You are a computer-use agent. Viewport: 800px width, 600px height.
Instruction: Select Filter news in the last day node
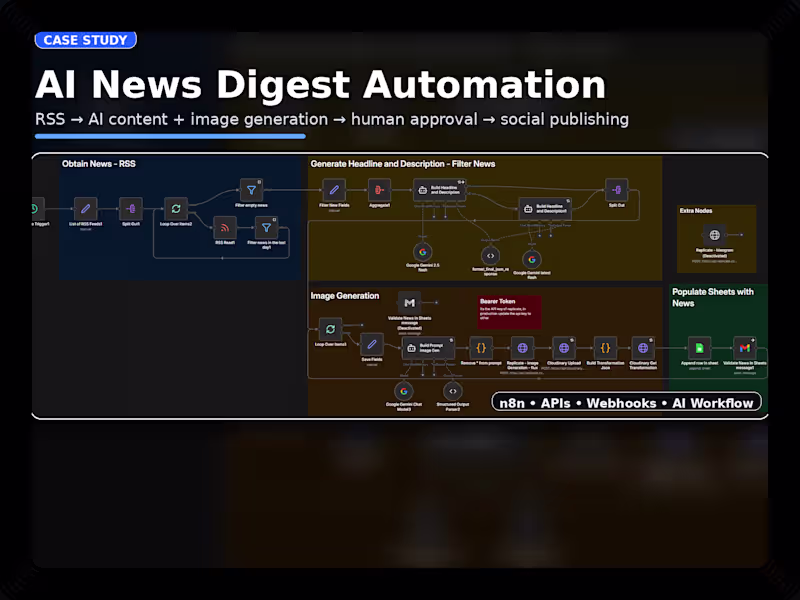(x=266, y=228)
